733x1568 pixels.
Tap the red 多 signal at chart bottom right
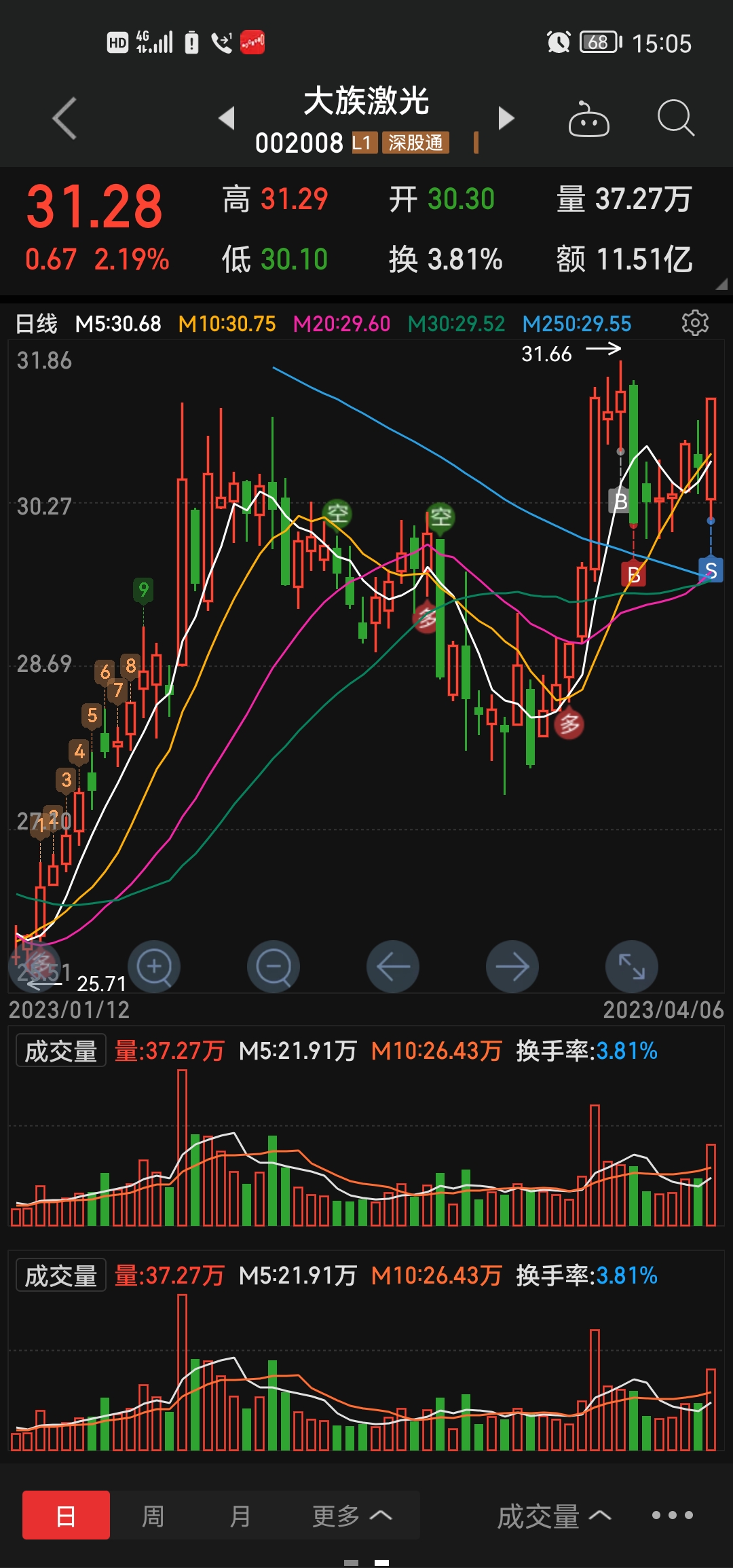pos(569,725)
